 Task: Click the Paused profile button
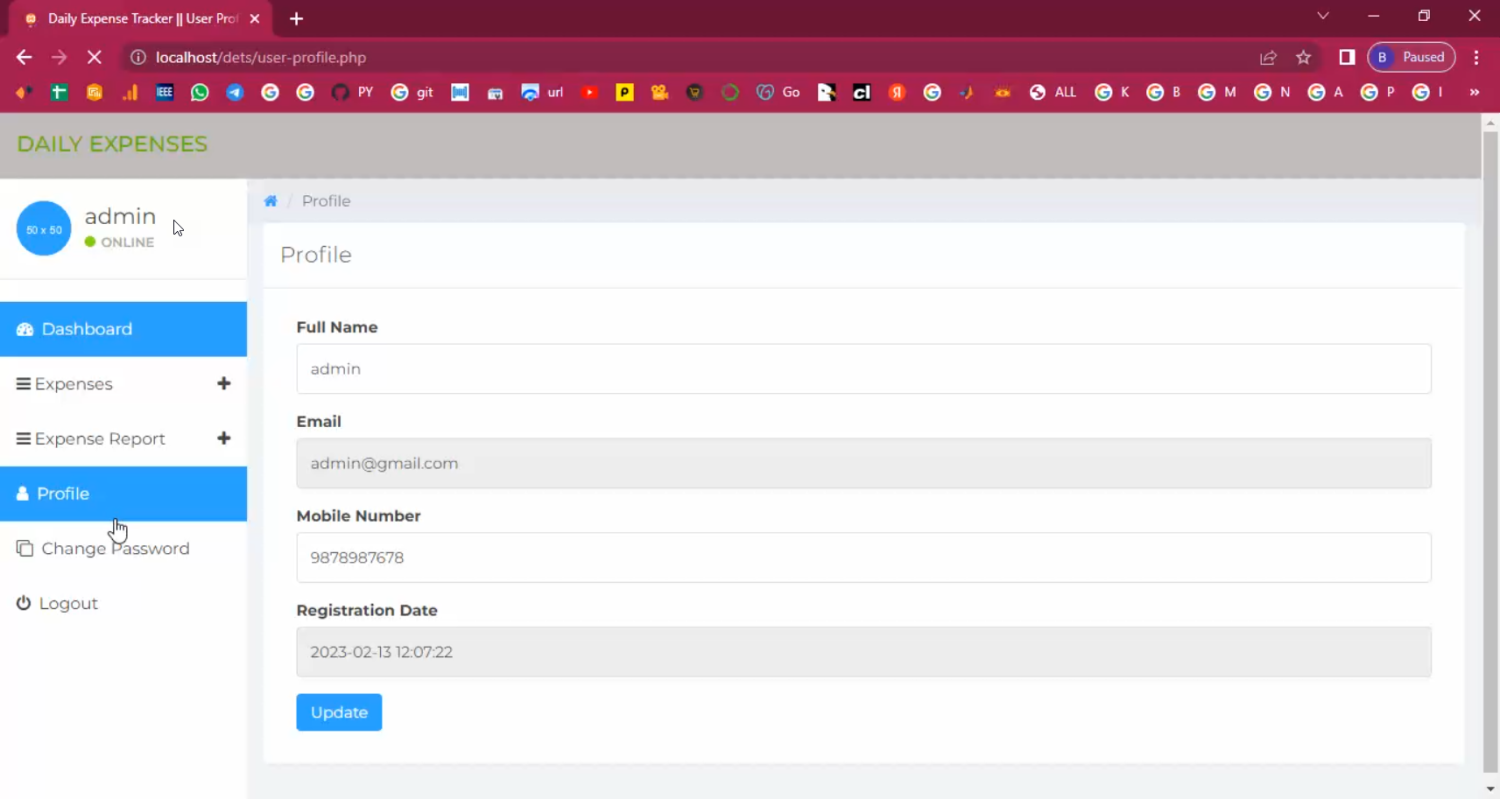(x=1411, y=57)
